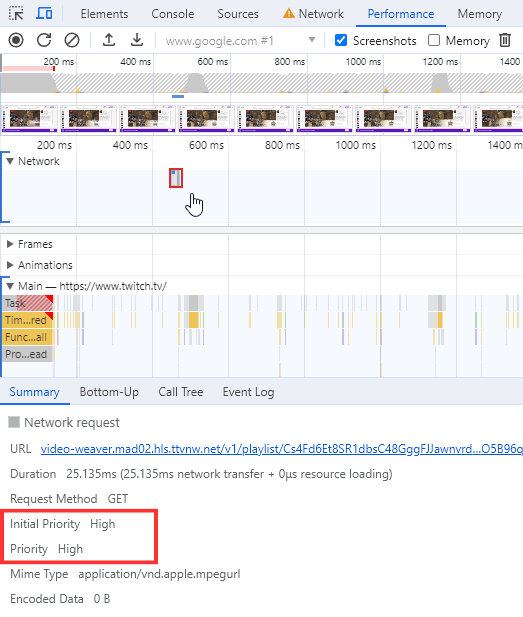This screenshot has width=523, height=617.
Task: Open the video-weaver playlist URL link
Action: tap(281, 449)
